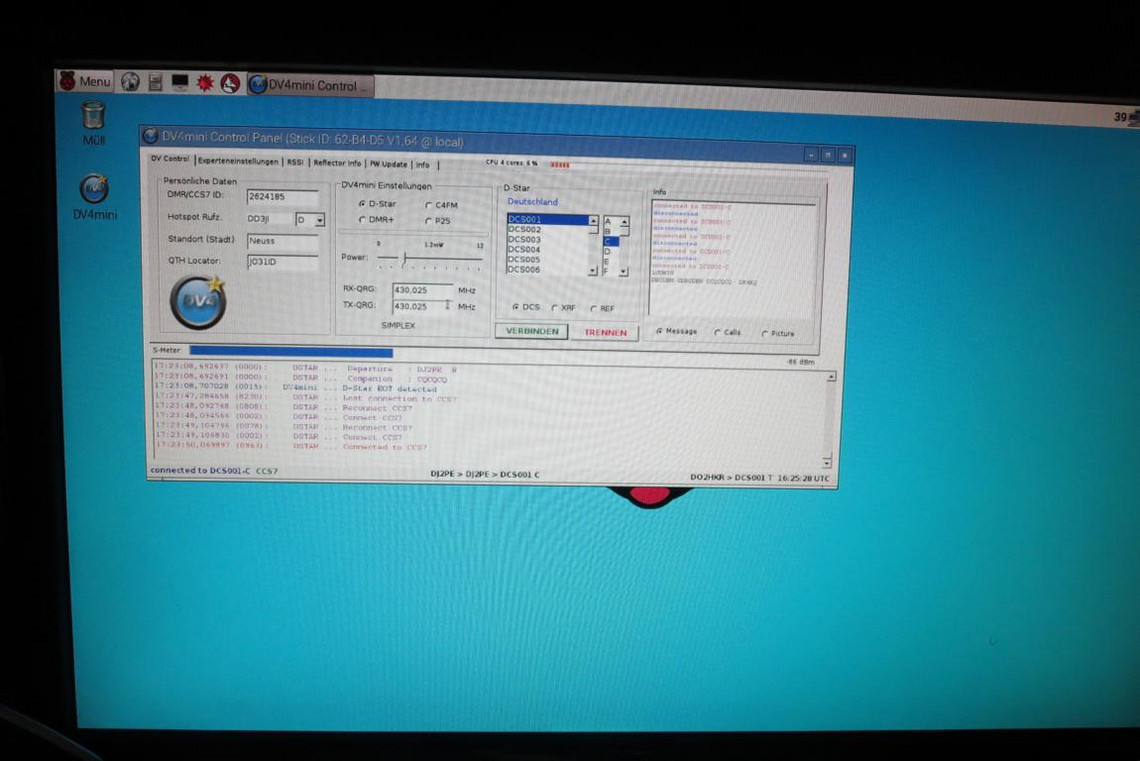Click the module list scroll-up arrow
Image resolution: width=1140 pixels, height=761 pixels.
pyautogui.click(x=624, y=222)
